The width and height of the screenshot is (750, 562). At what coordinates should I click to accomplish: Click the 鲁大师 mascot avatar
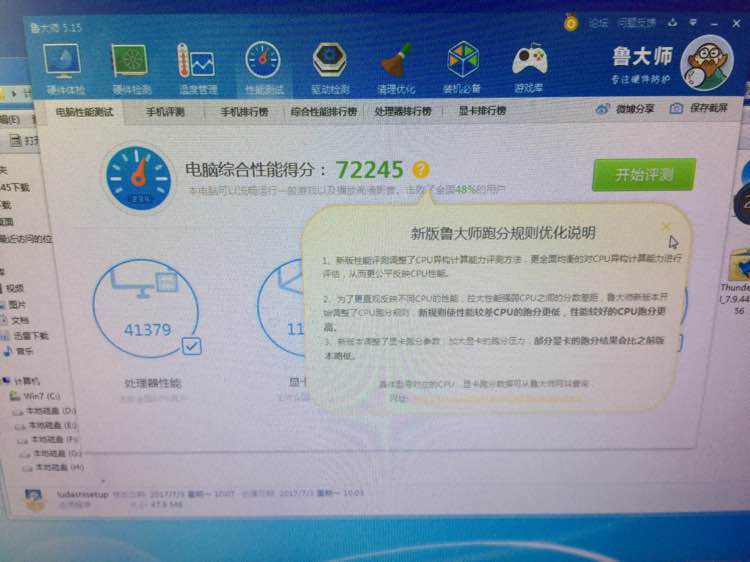[707, 63]
